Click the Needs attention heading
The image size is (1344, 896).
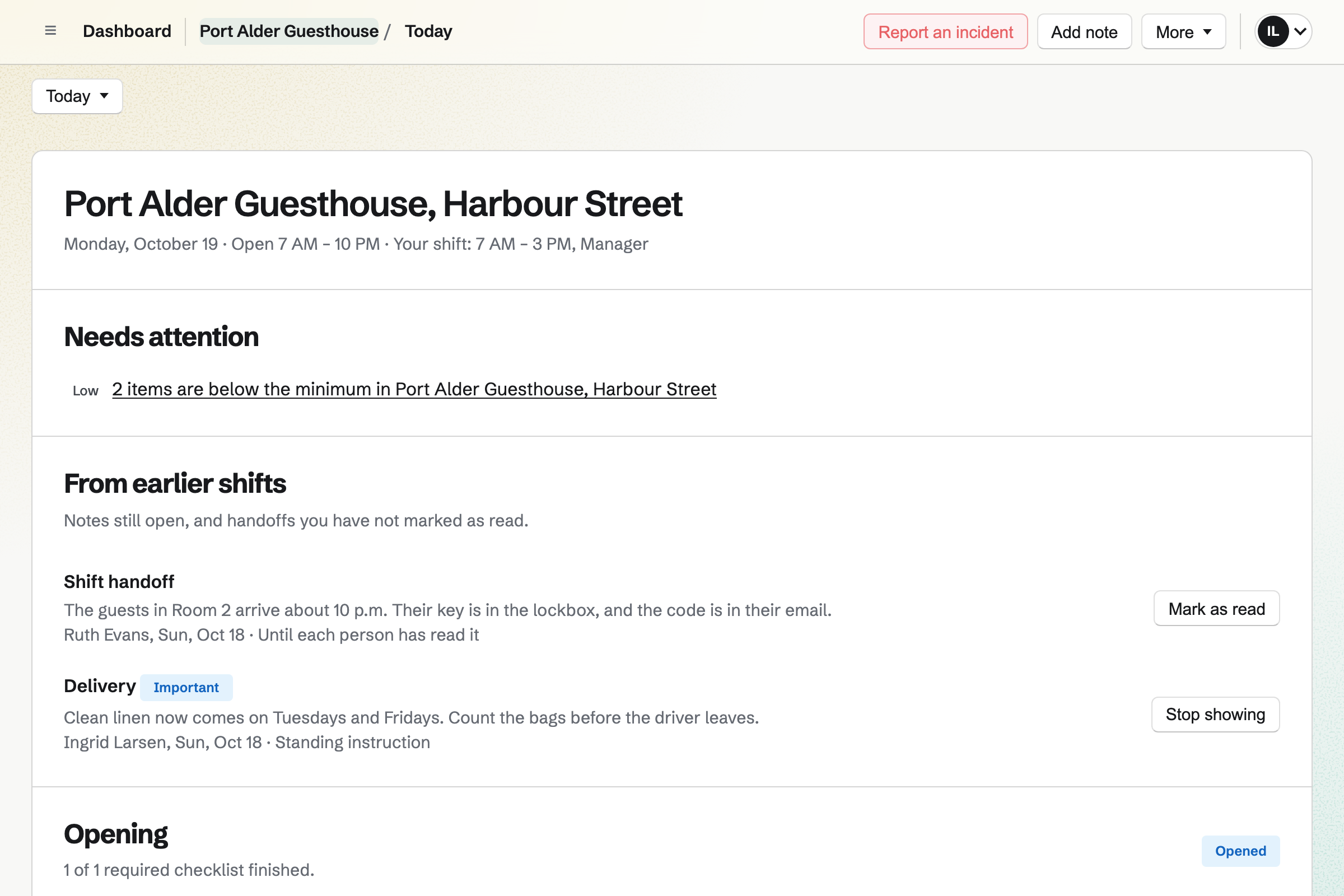(x=161, y=337)
